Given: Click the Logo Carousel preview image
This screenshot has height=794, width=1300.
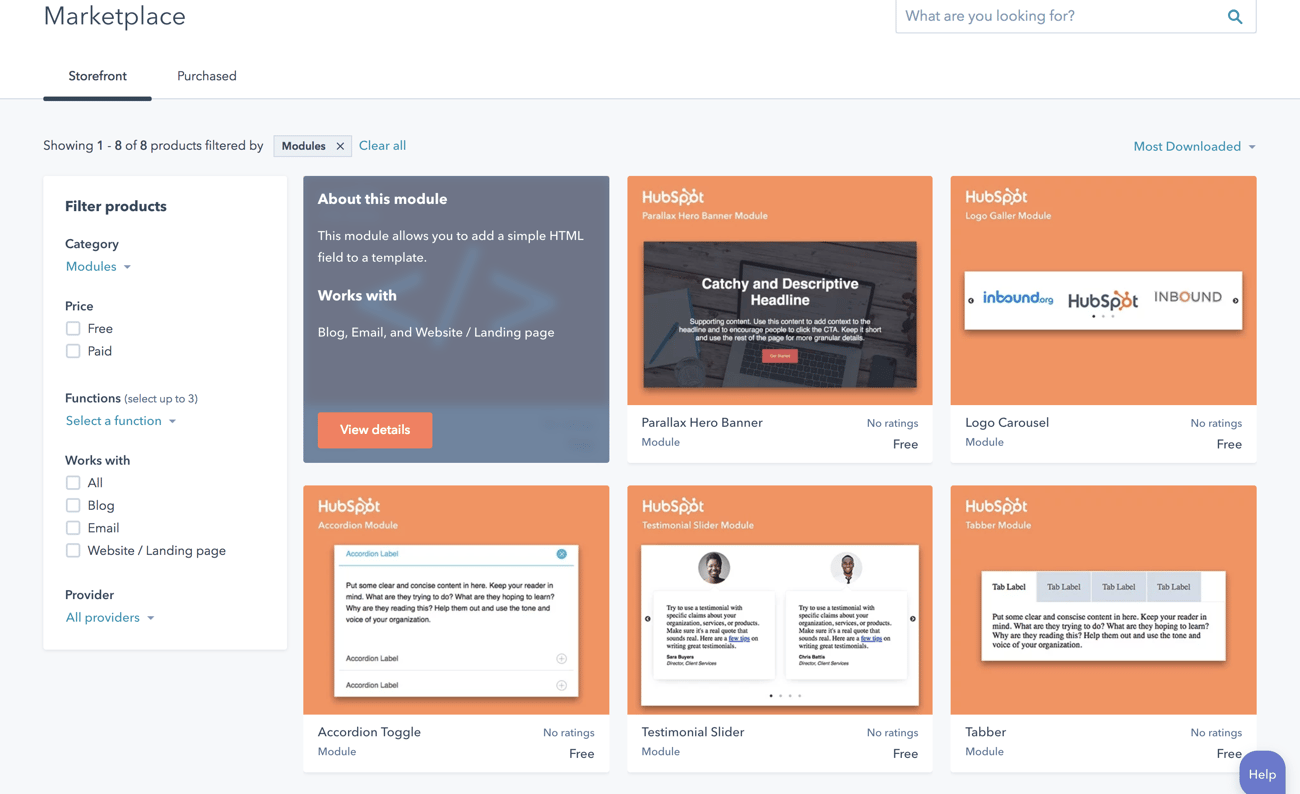Looking at the screenshot, I should pyautogui.click(x=1103, y=300).
